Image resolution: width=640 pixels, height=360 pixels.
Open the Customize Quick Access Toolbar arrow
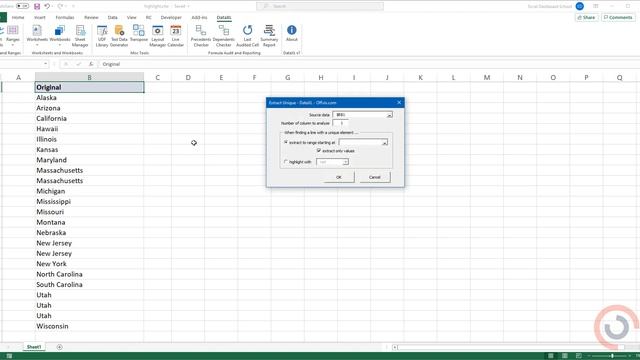[x=73, y=6]
